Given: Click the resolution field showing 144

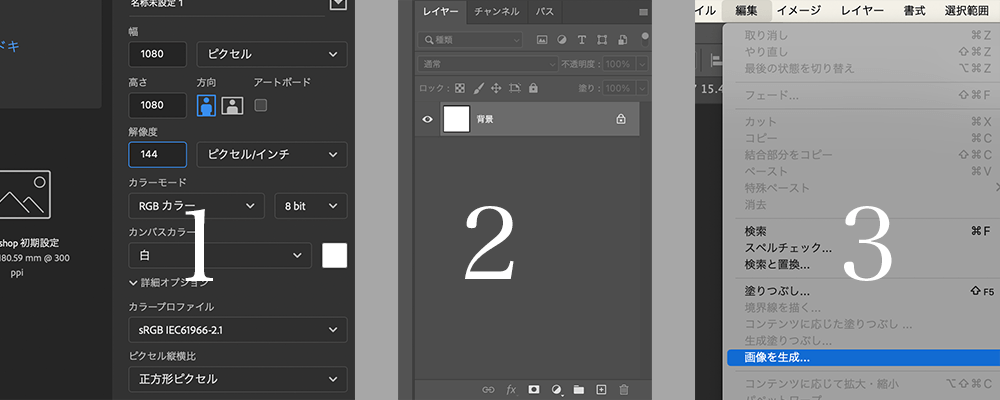Looking at the screenshot, I should pos(157,155).
